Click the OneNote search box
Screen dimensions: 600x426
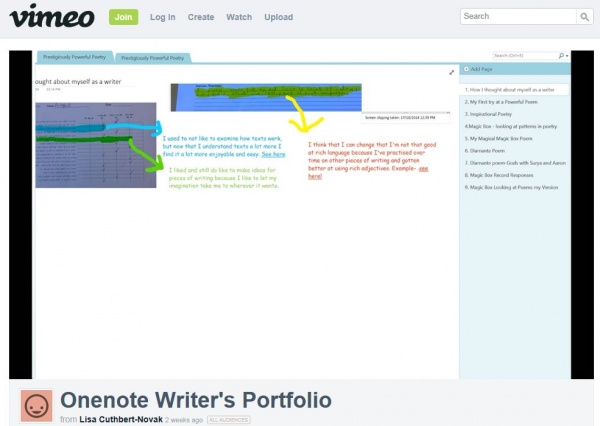point(525,55)
